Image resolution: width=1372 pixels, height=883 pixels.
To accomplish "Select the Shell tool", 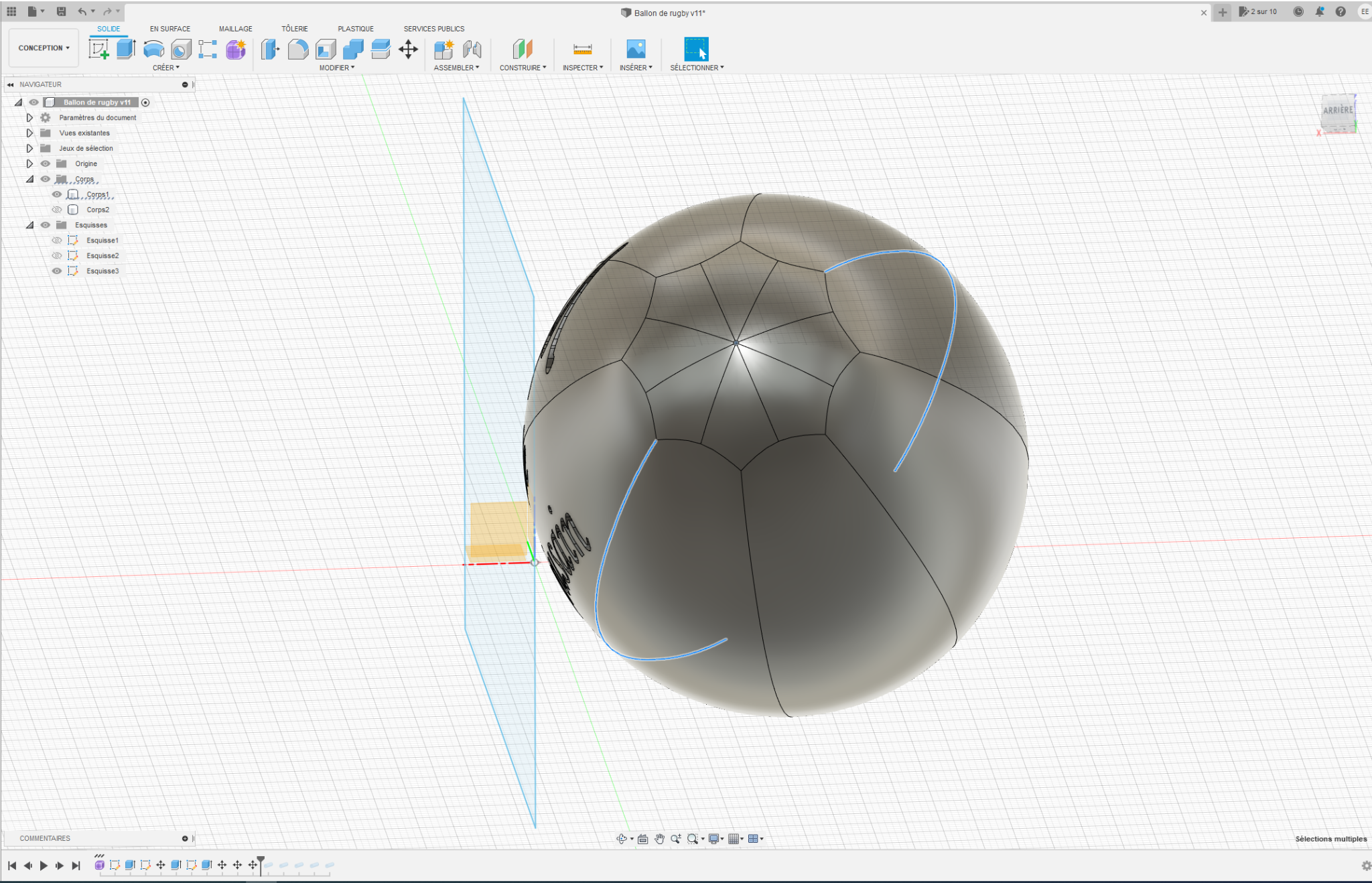I will 326,49.
